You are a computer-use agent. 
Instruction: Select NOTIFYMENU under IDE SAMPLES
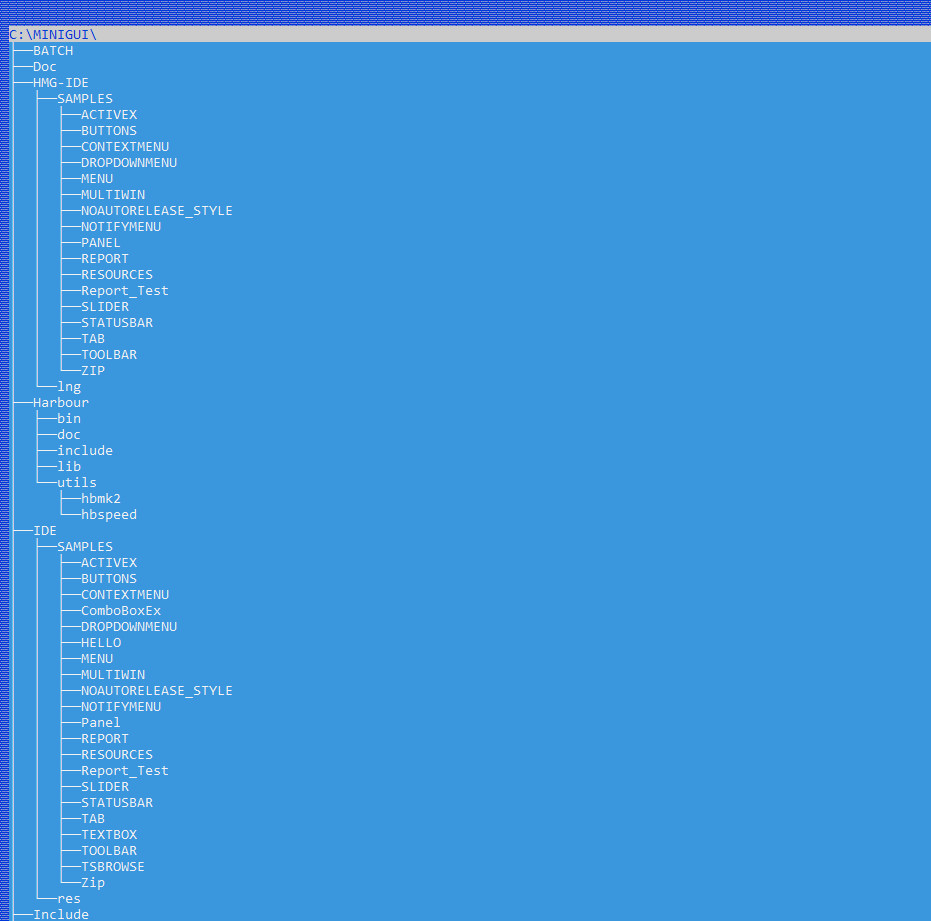click(x=121, y=707)
